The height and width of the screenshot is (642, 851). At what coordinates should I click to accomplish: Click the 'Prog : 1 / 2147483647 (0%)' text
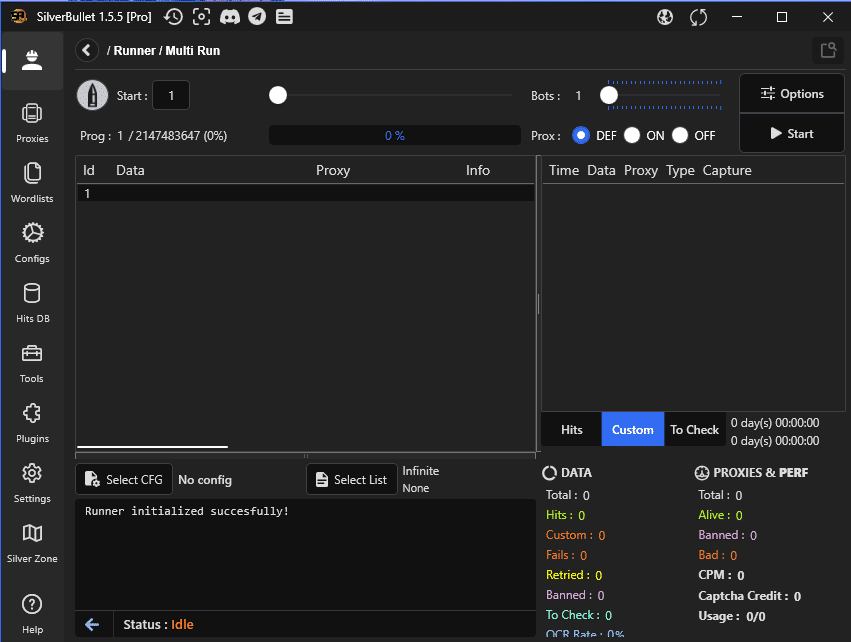click(154, 136)
